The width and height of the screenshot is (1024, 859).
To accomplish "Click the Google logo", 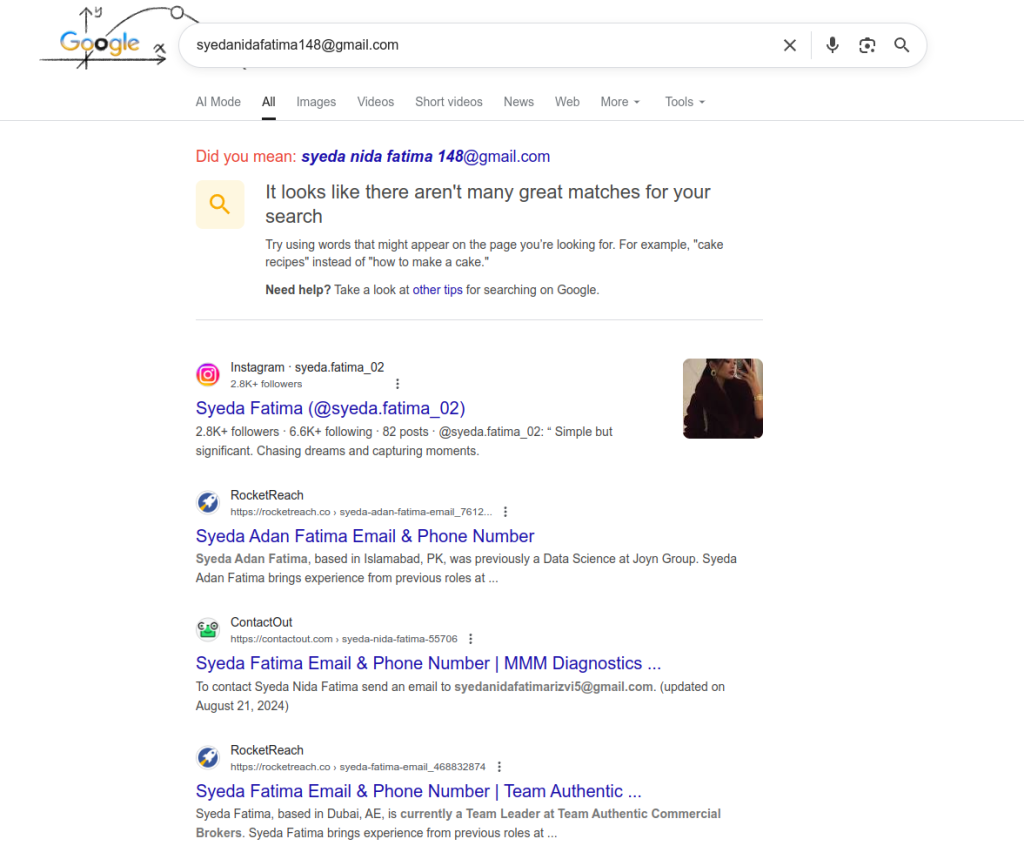I will point(101,44).
